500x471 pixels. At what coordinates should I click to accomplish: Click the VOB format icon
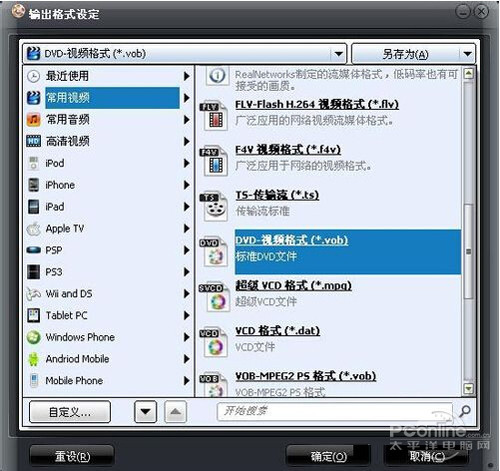coord(214,385)
